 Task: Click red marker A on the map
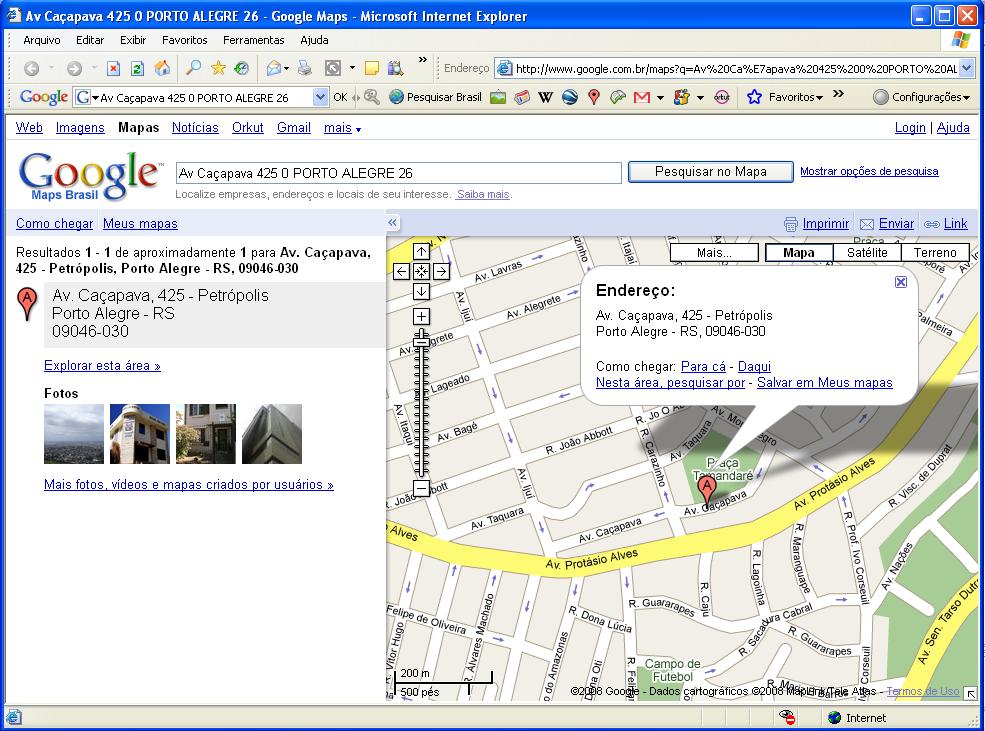(707, 490)
